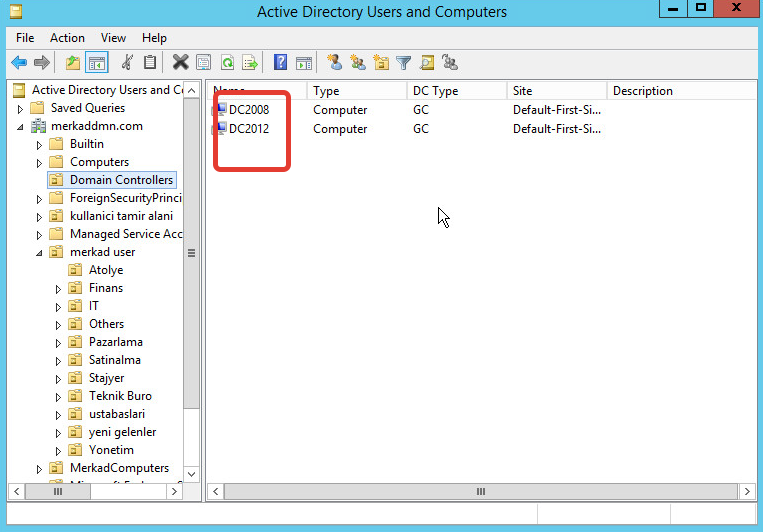Image resolution: width=763 pixels, height=532 pixels.
Task: Click the Default-First-Si... site cell for DC2012
Action: [x=557, y=128]
